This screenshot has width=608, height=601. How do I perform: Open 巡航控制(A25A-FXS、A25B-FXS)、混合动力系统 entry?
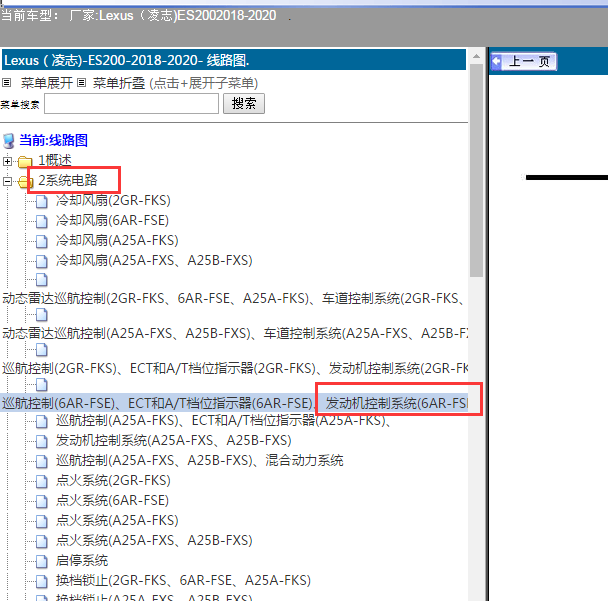[200, 460]
